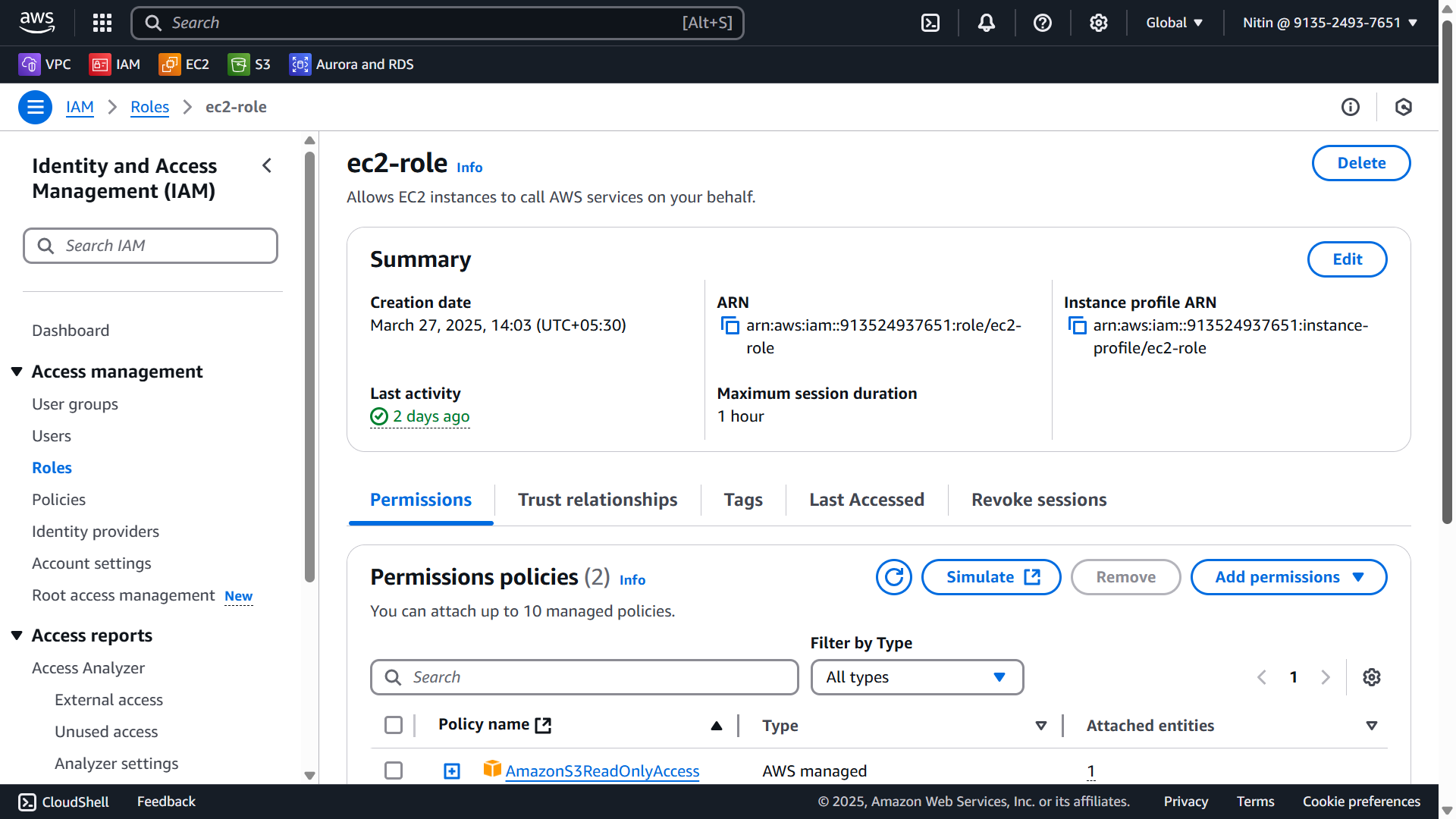
Task: Open Info link next to Permissions policies
Action: (x=632, y=580)
